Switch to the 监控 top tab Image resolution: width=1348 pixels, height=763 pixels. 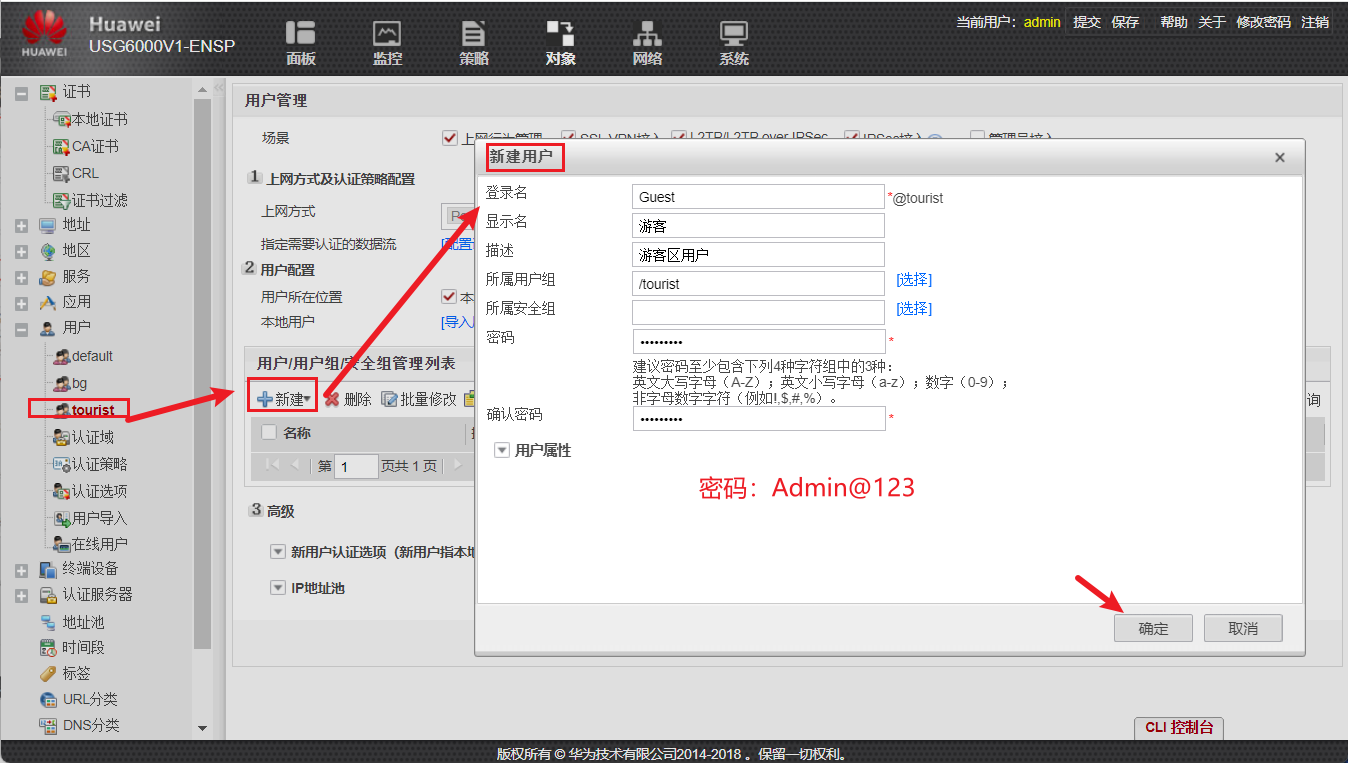point(387,44)
